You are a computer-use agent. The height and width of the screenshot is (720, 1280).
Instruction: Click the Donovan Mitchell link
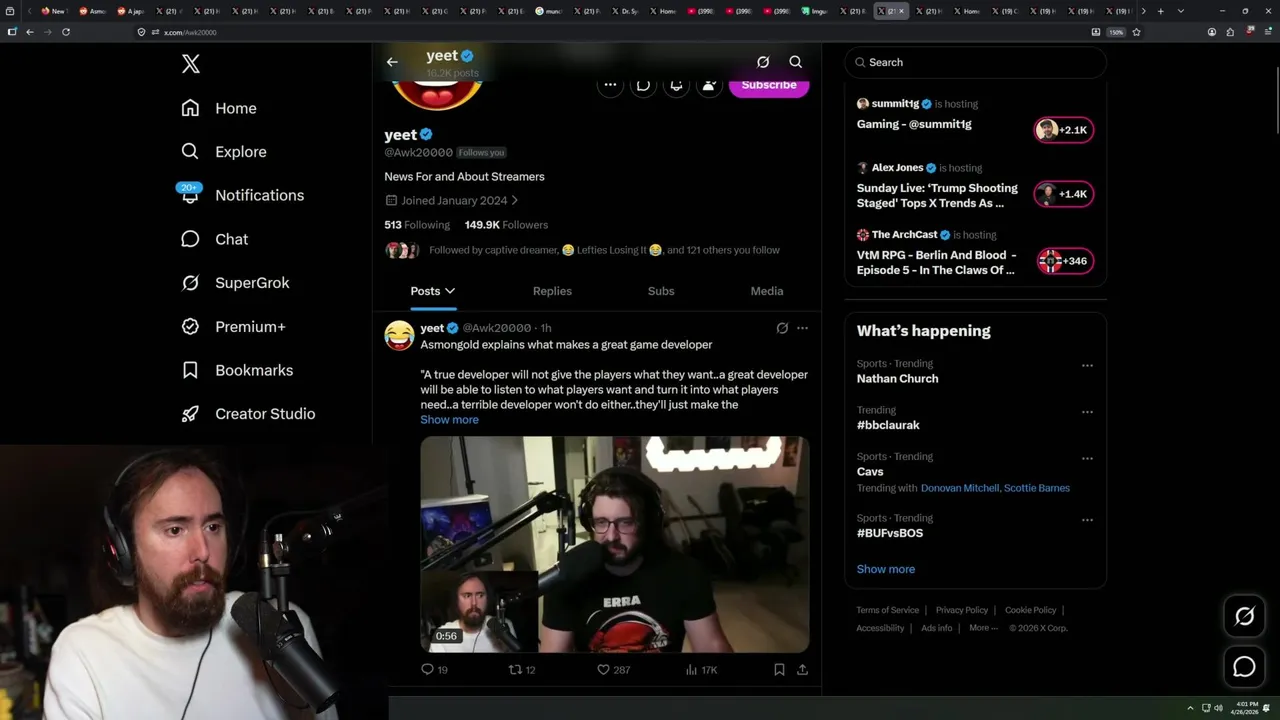(959, 488)
